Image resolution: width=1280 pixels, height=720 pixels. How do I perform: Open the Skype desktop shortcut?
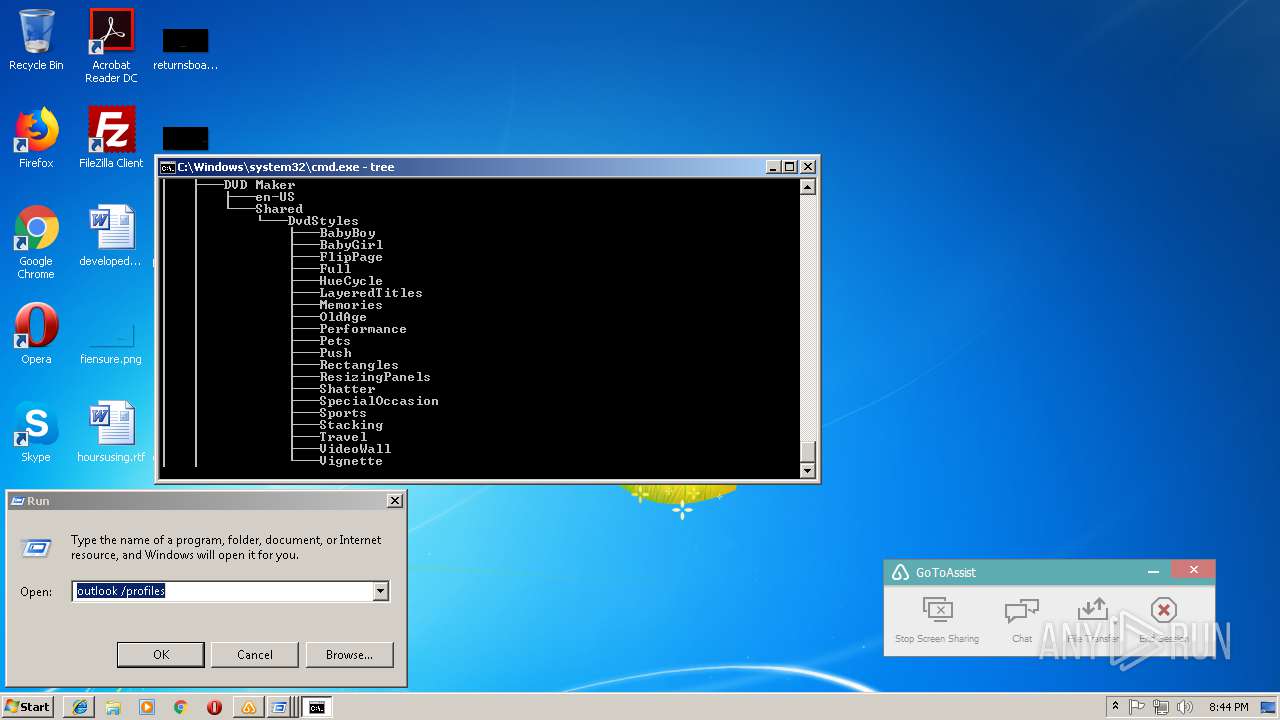(x=36, y=432)
